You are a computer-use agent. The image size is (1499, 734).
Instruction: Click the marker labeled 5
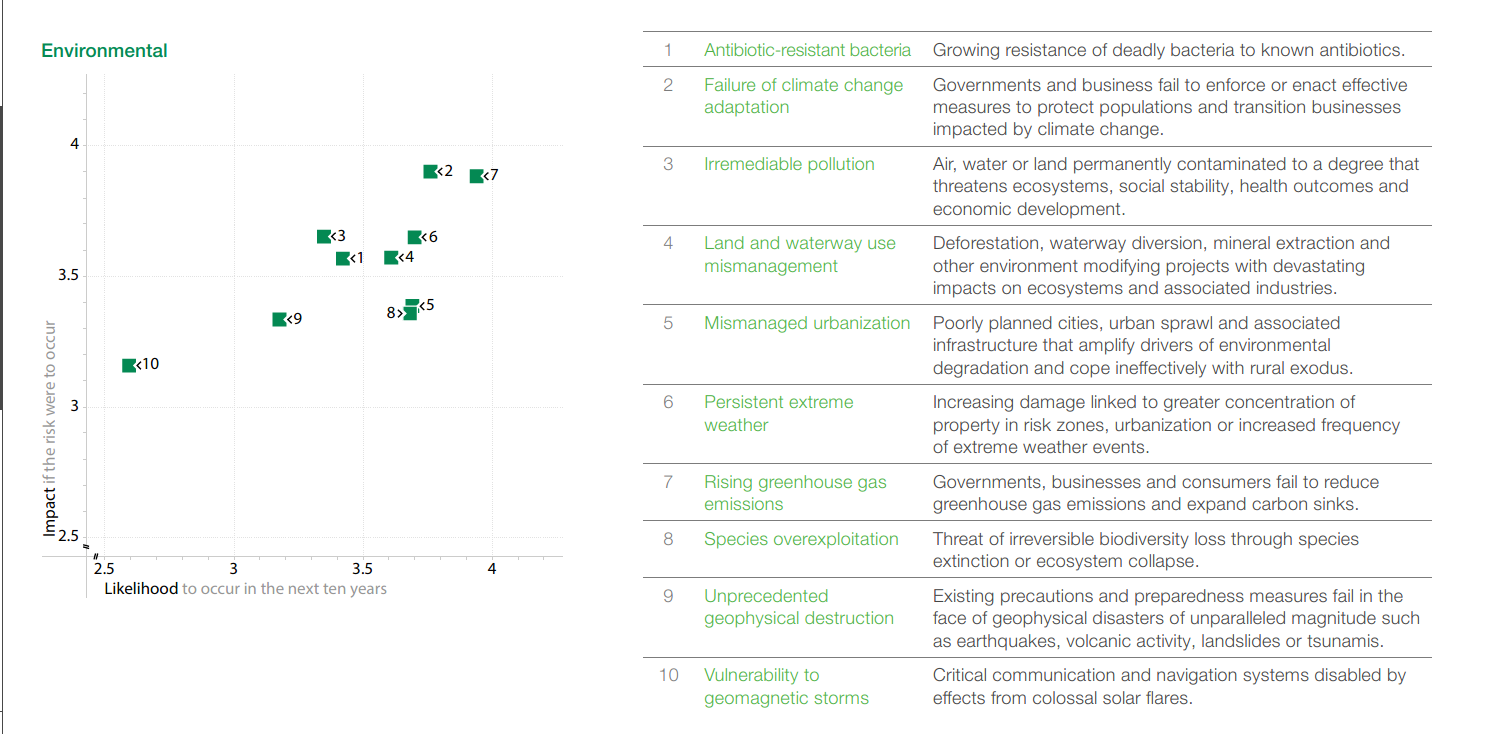[412, 304]
